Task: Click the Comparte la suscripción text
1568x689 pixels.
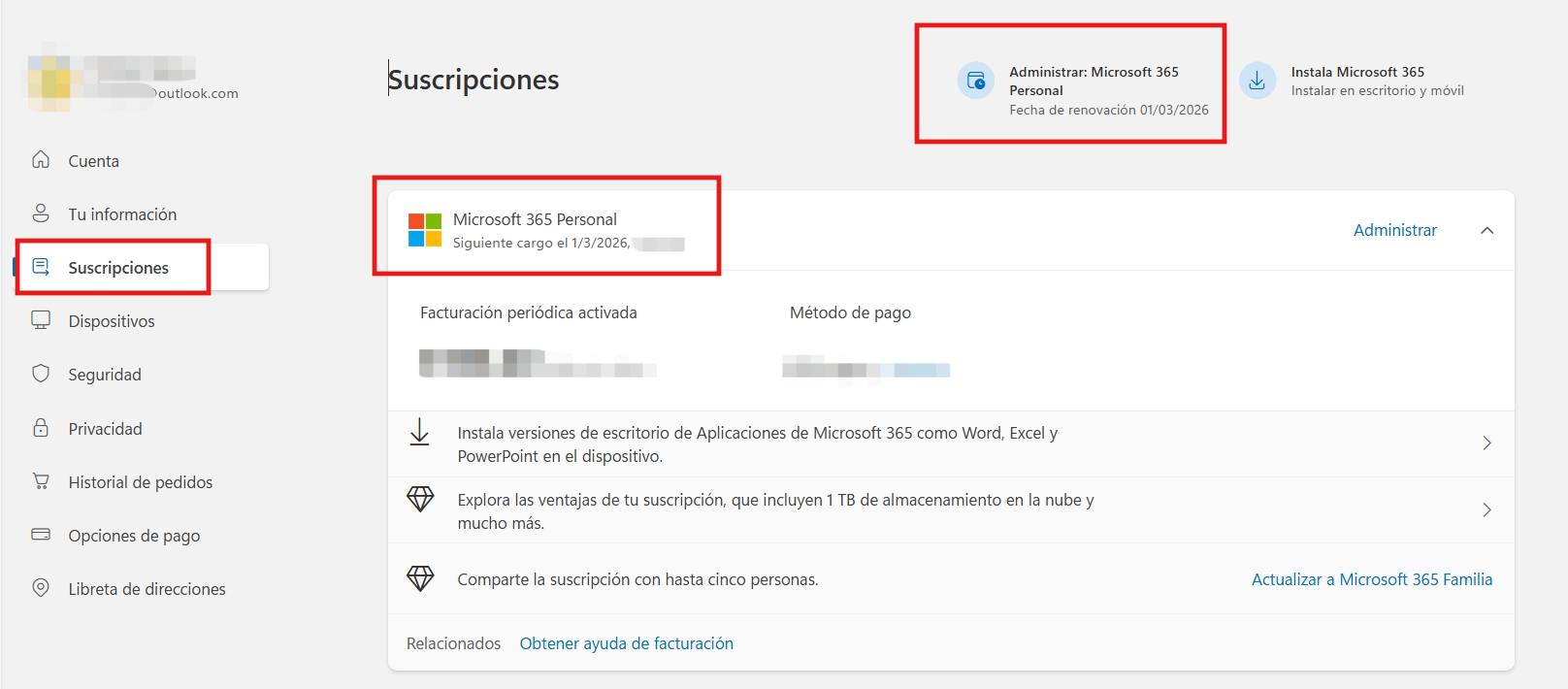Action: [637, 579]
